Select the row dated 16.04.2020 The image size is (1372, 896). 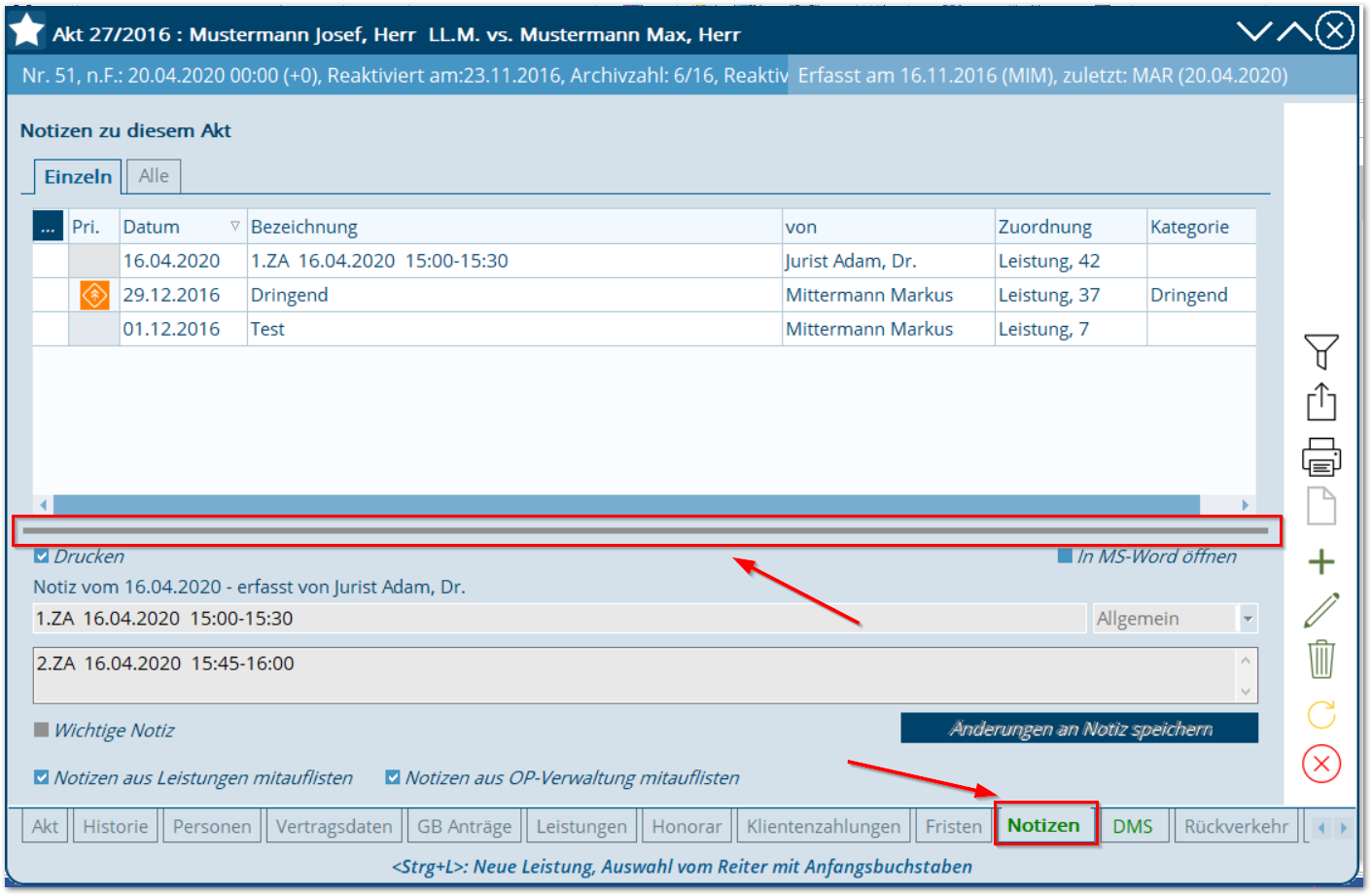coord(644,261)
